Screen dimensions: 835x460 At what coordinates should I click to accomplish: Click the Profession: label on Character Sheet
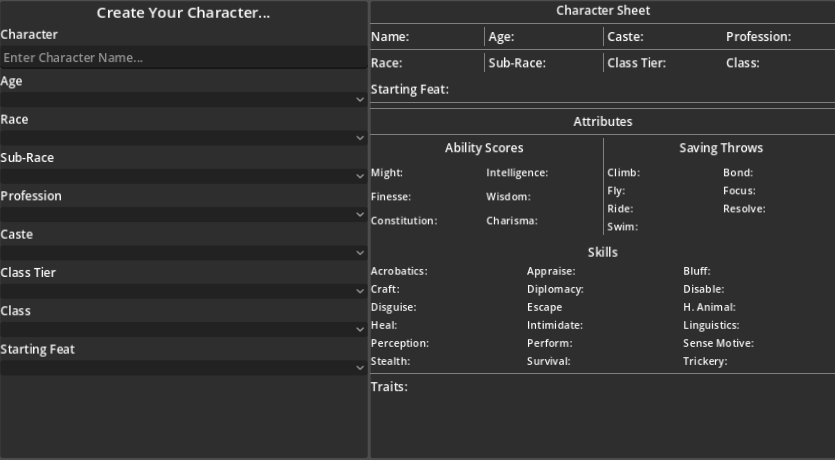[x=758, y=37]
